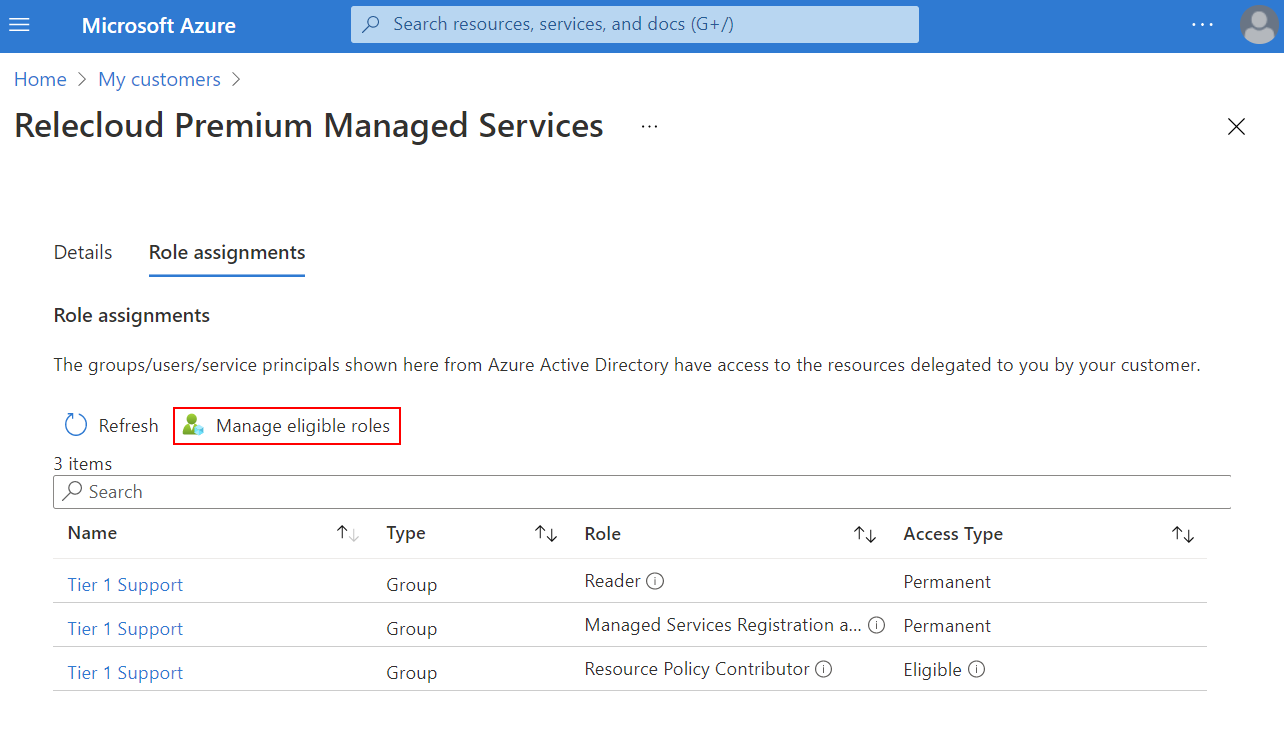Navigate to My customers breadcrumb
The height and width of the screenshot is (739, 1284).
(x=159, y=79)
